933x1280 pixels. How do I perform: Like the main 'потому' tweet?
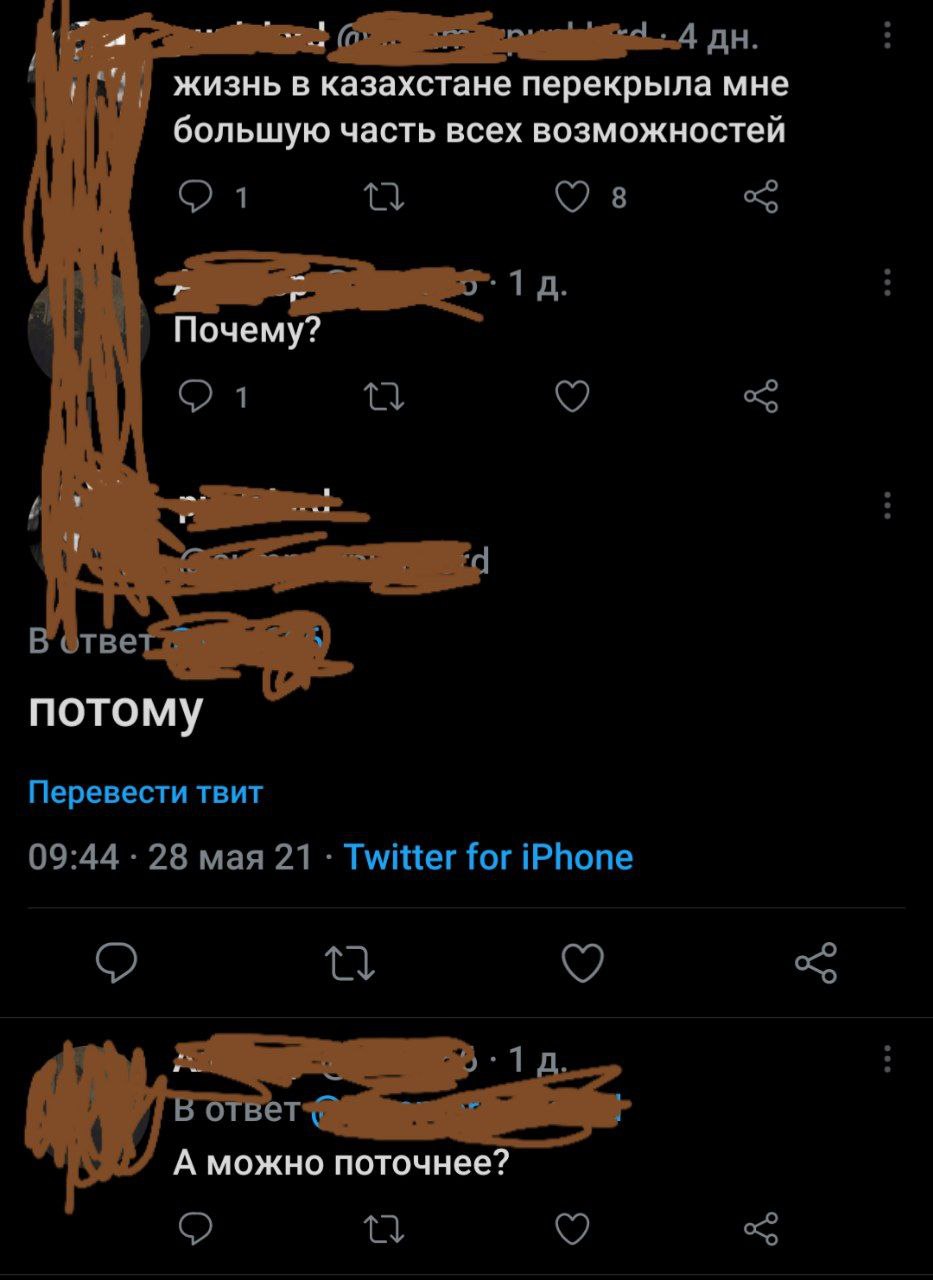click(x=583, y=963)
